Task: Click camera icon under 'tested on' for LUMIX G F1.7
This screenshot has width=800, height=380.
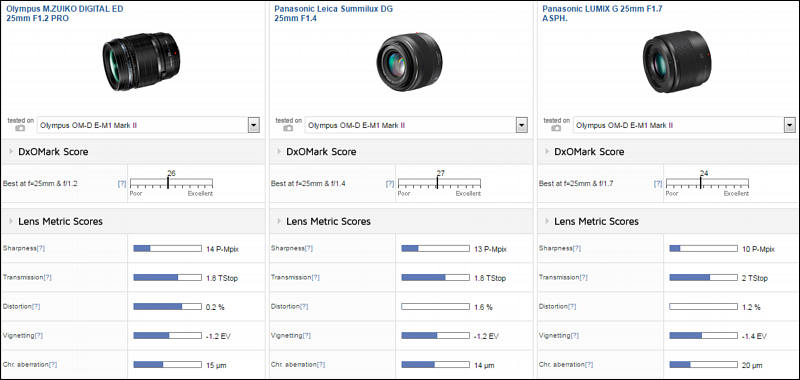Action: (x=556, y=129)
